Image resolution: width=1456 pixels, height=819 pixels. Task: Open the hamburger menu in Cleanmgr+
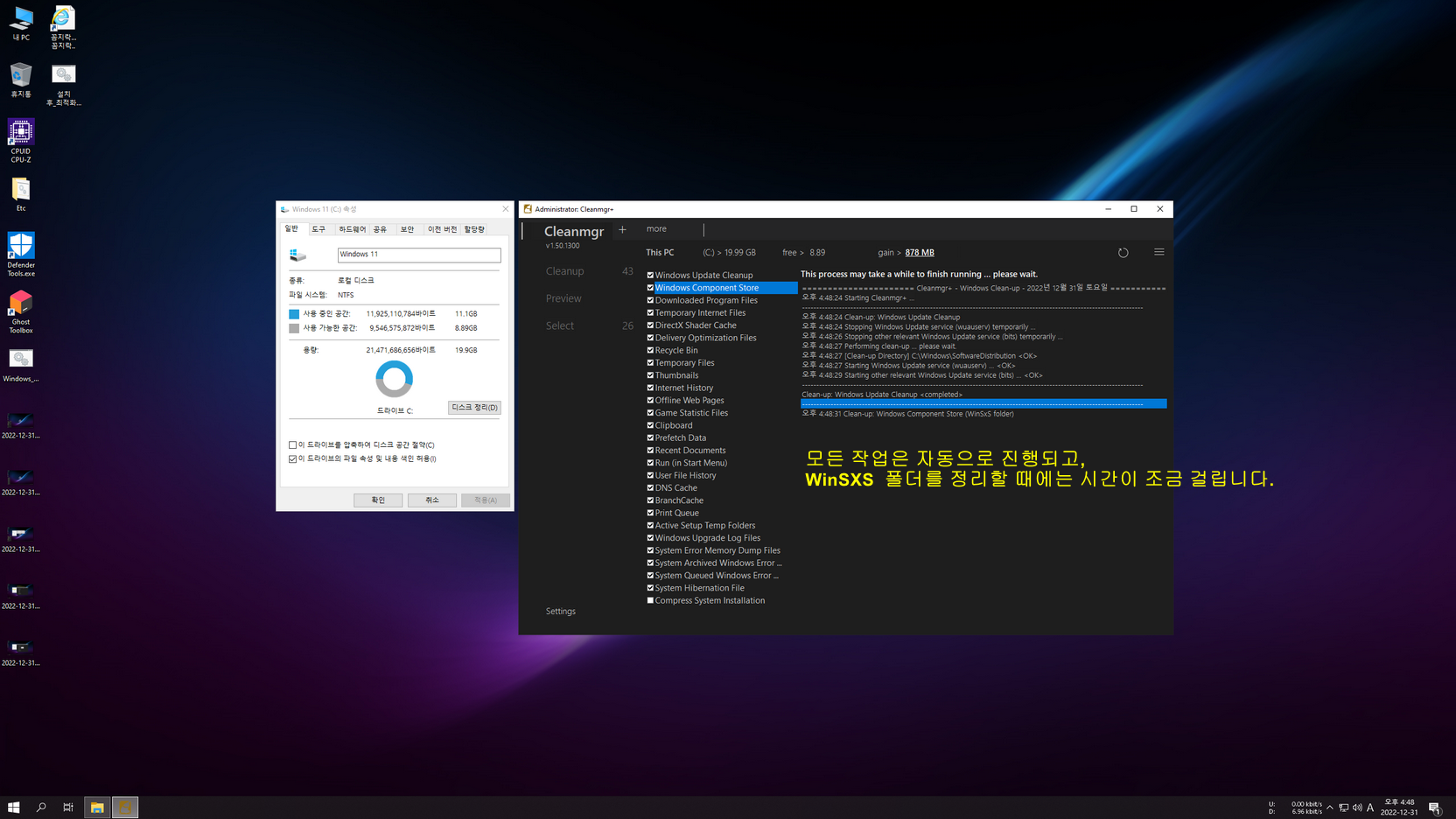pyautogui.click(x=1158, y=252)
